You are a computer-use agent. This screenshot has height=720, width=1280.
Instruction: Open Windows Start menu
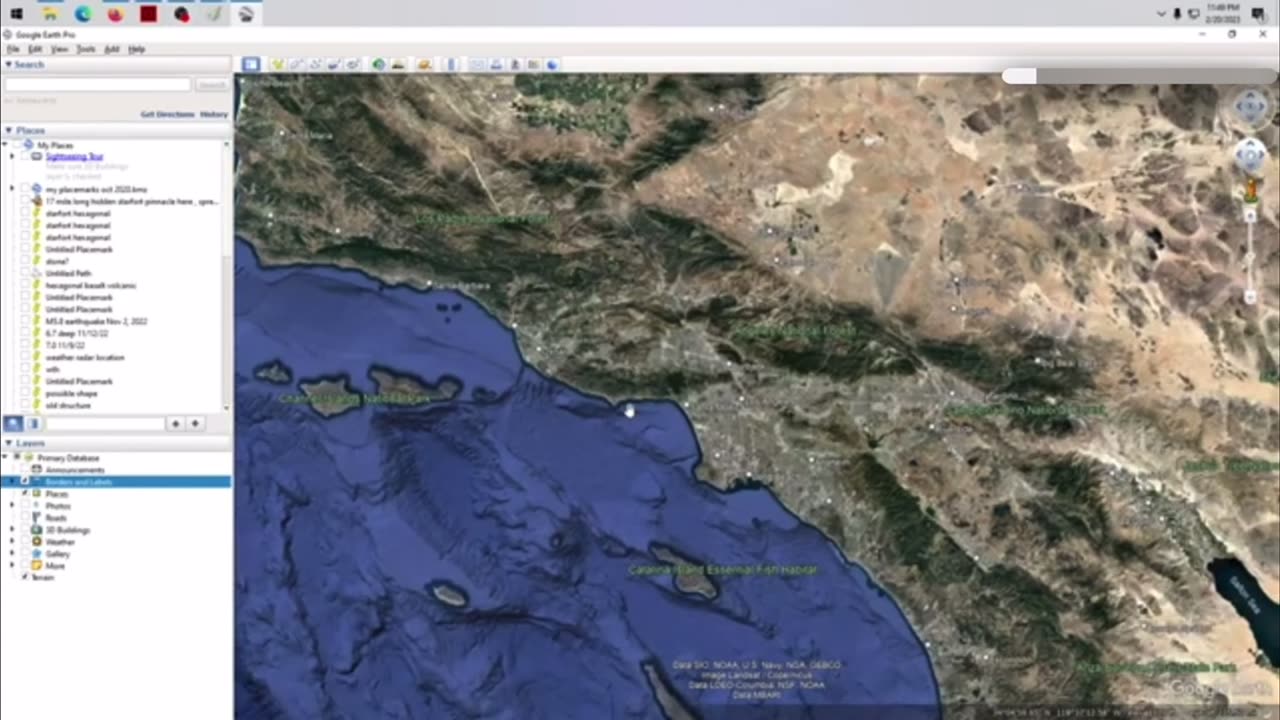[16, 13]
